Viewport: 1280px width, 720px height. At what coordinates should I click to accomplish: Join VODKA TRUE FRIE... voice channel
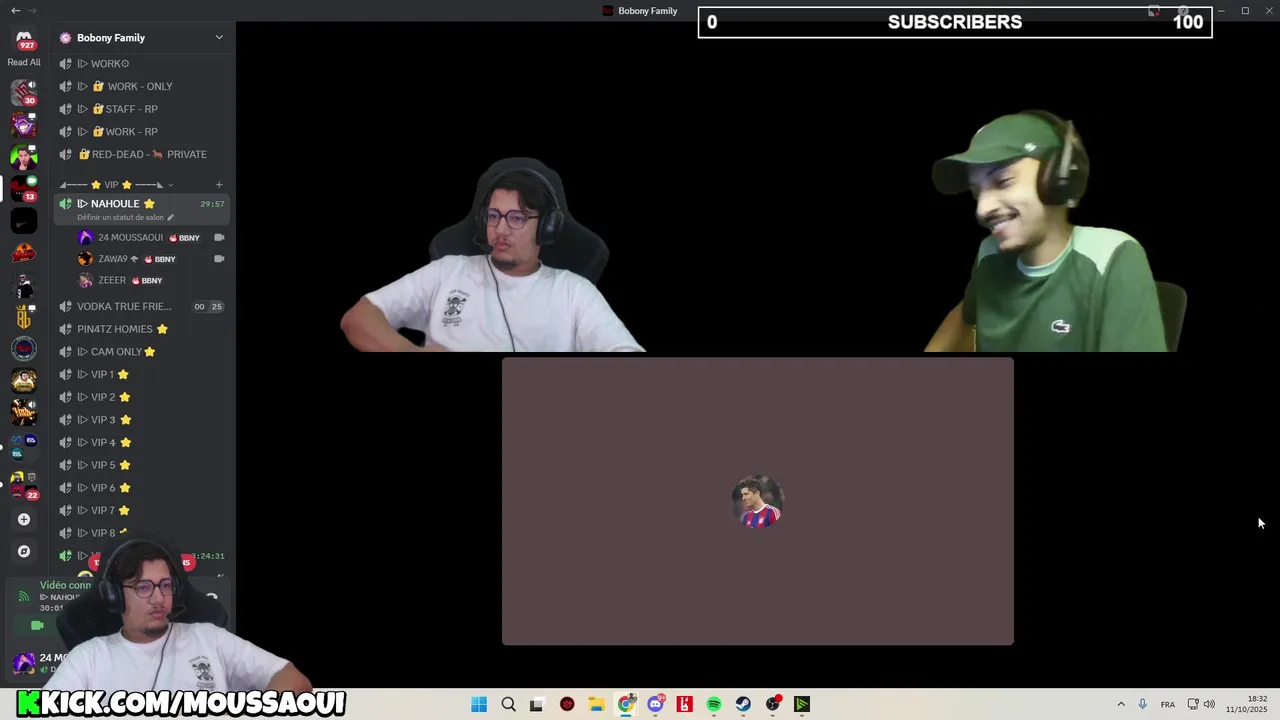(141, 306)
